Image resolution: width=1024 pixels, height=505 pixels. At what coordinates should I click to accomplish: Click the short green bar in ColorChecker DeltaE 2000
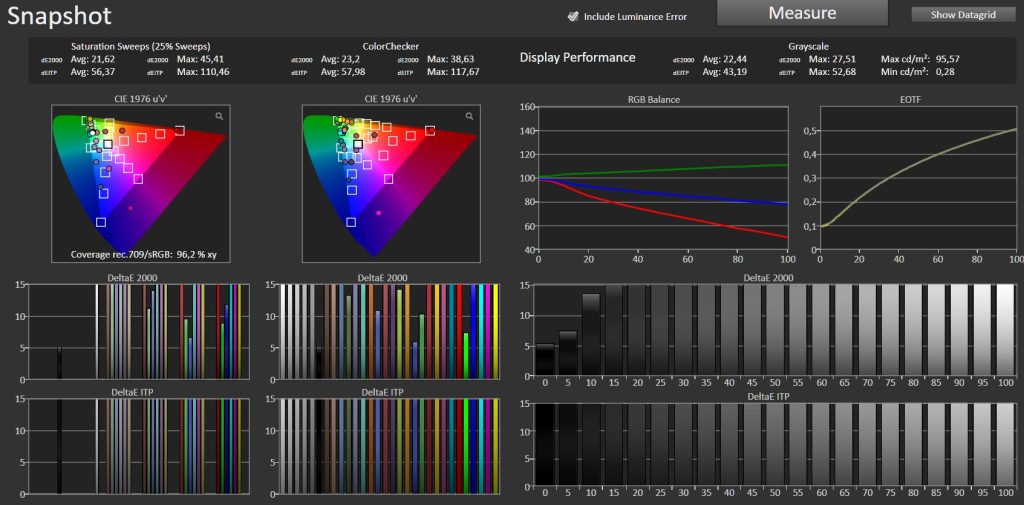pos(467,356)
